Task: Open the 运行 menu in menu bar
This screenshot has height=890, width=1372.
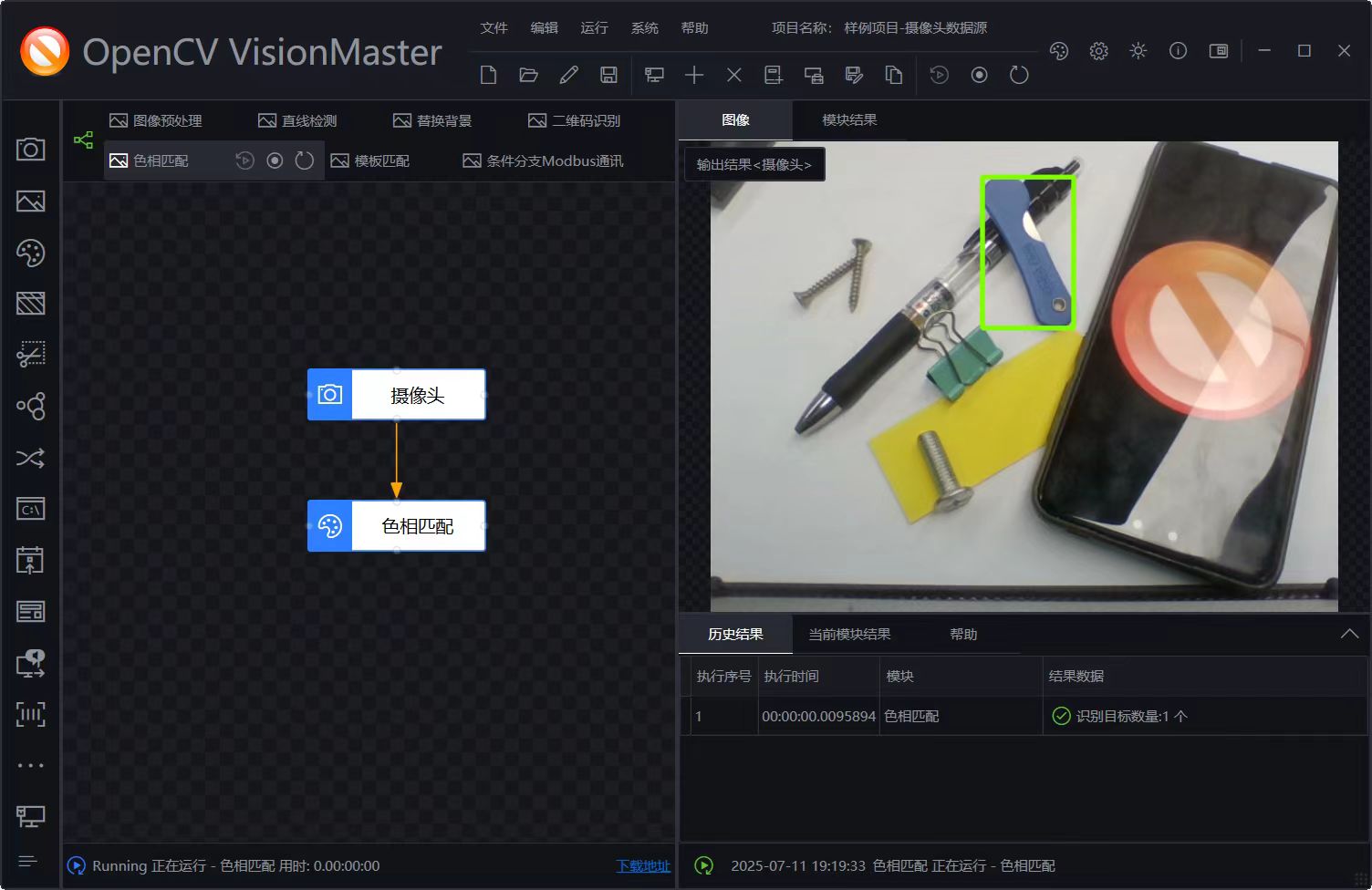Action: tap(594, 27)
